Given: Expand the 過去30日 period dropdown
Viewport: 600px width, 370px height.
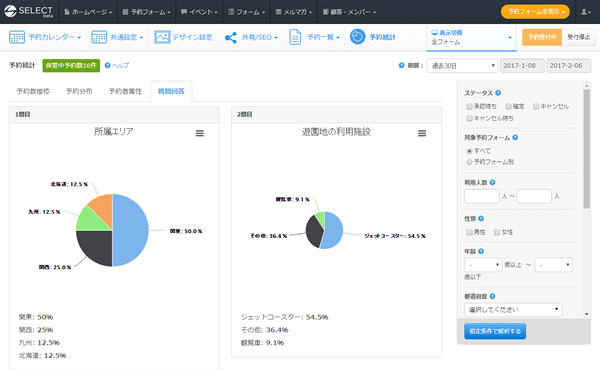Looking at the screenshot, I should click(x=462, y=66).
